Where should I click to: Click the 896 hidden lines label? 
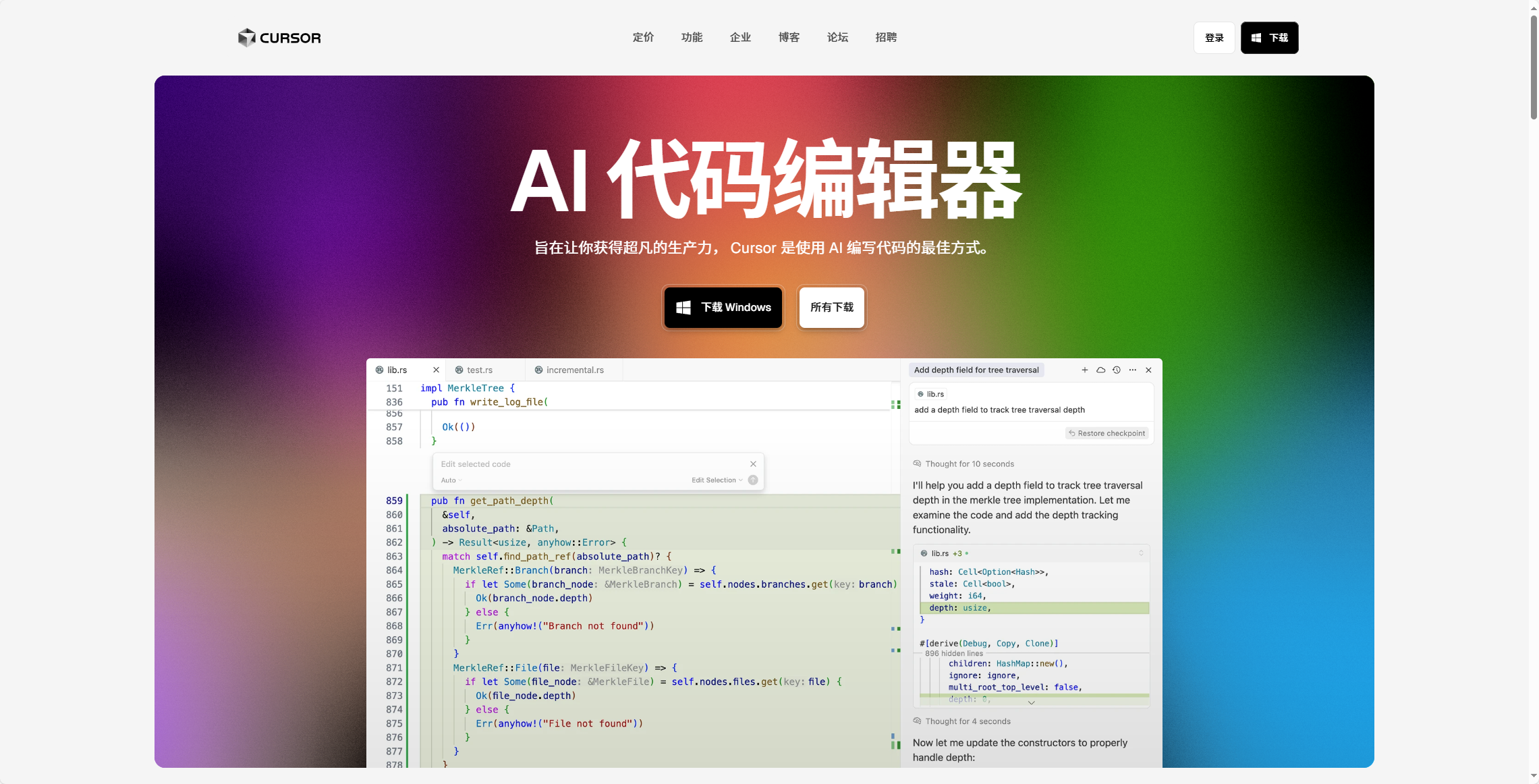[x=954, y=653]
